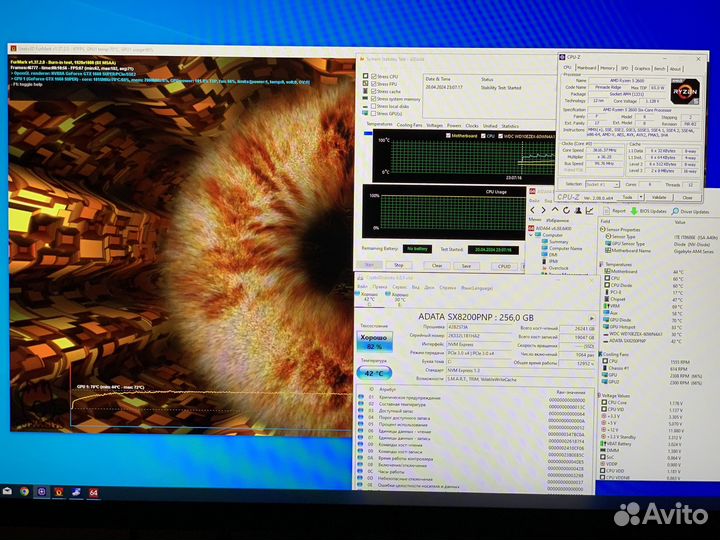The image size is (720, 540).
Task: Click CPU-Z Validate button
Action: click(659, 197)
